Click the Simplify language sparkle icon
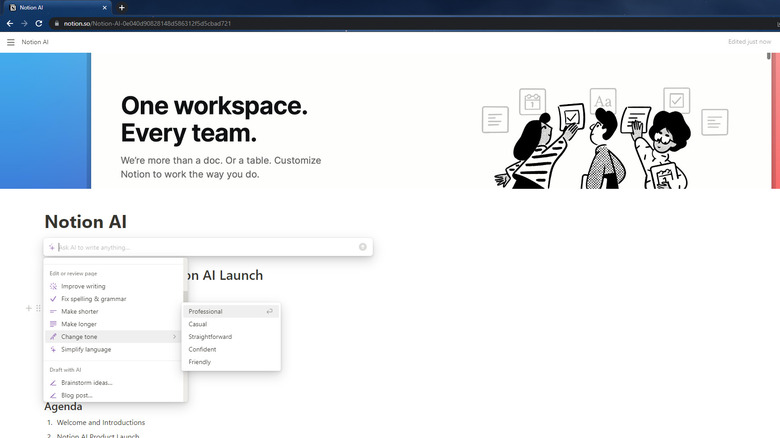Image resolution: width=780 pixels, height=438 pixels. 53,349
